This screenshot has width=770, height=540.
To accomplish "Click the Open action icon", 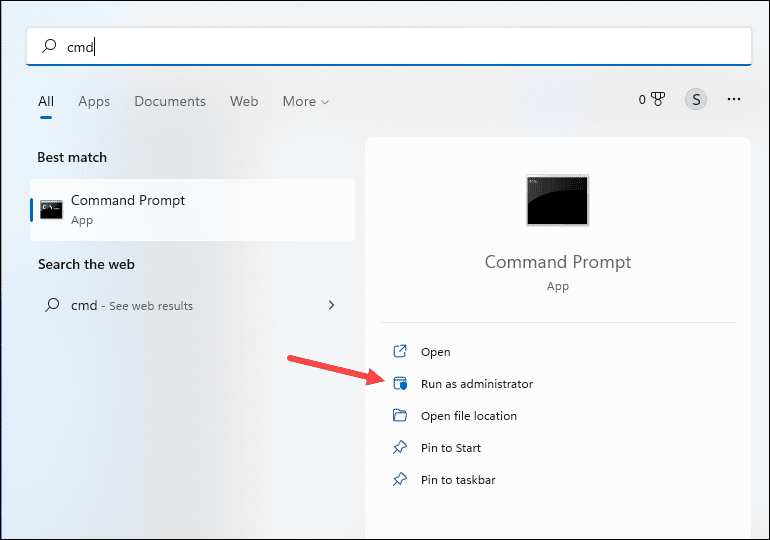I will (400, 352).
